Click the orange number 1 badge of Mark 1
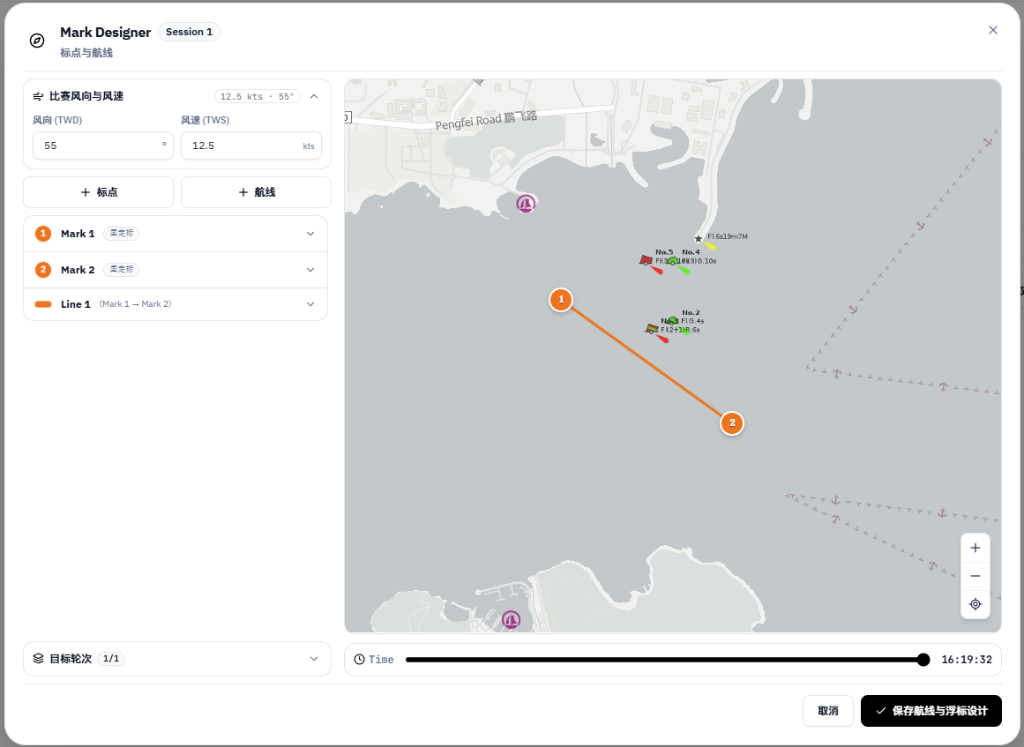The image size is (1024, 747). click(43, 234)
